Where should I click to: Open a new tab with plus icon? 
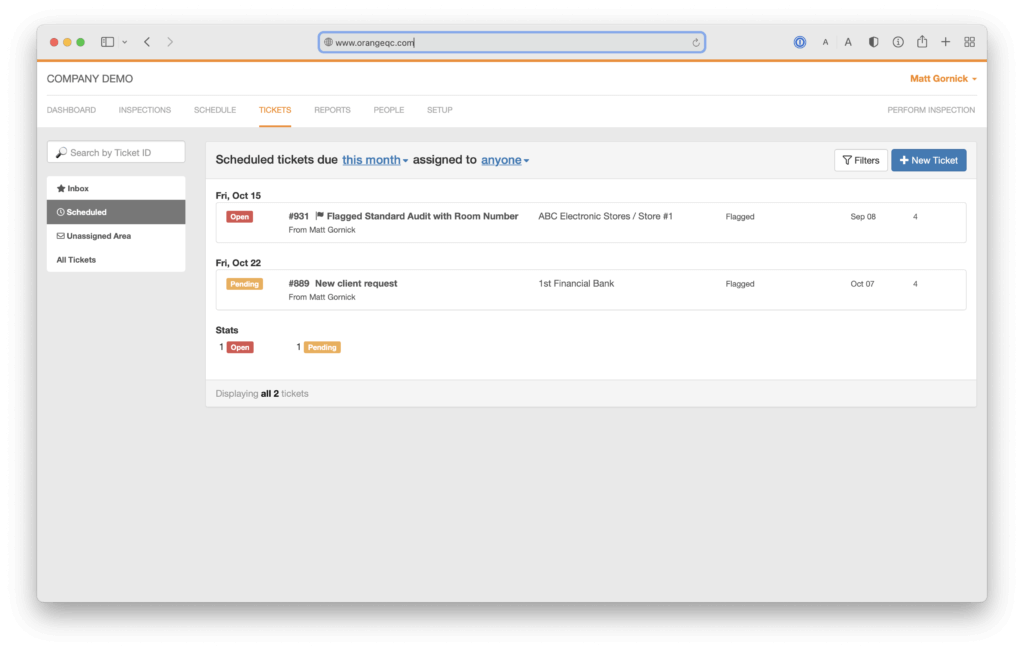tap(946, 42)
